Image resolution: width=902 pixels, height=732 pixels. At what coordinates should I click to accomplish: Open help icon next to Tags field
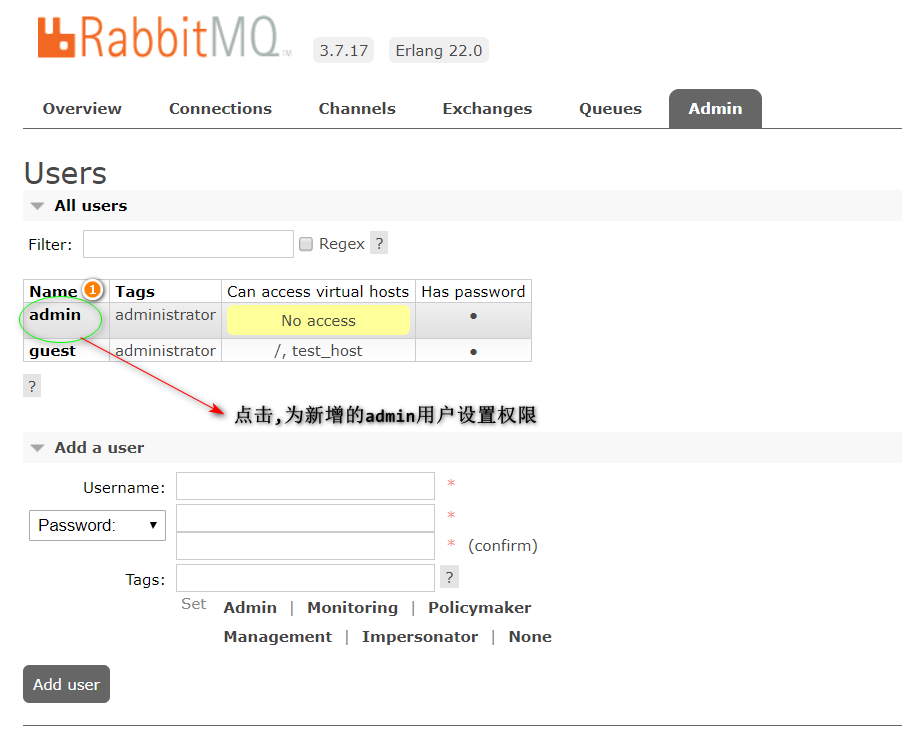(x=449, y=577)
